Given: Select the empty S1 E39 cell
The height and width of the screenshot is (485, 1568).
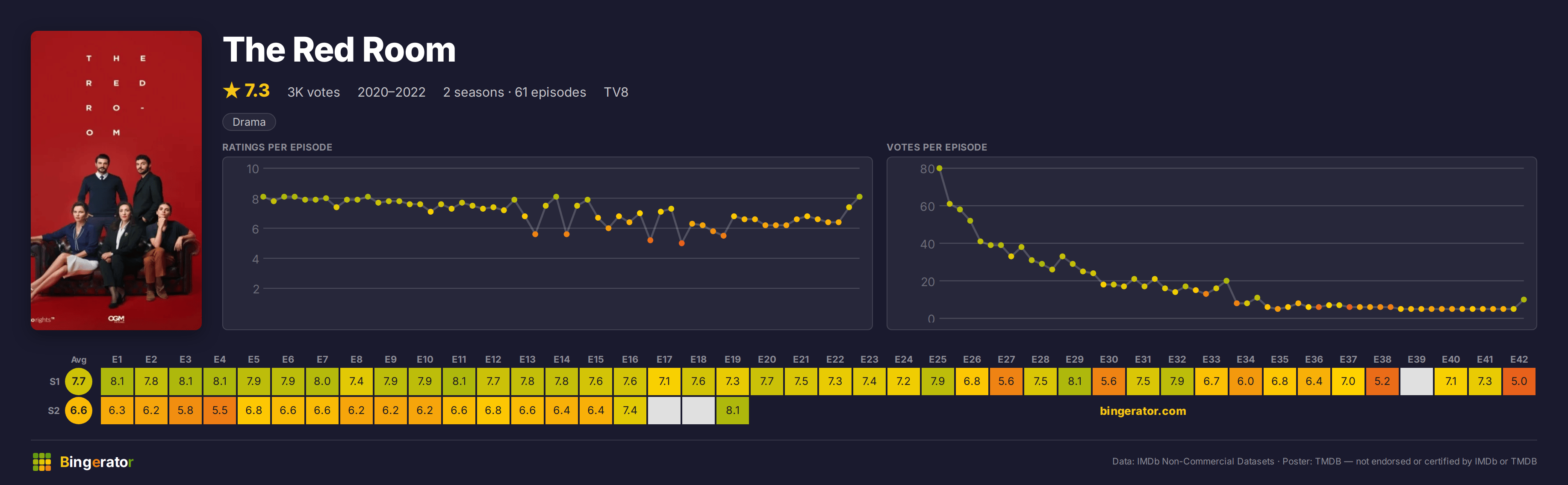Looking at the screenshot, I should (x=1416, y=381).
